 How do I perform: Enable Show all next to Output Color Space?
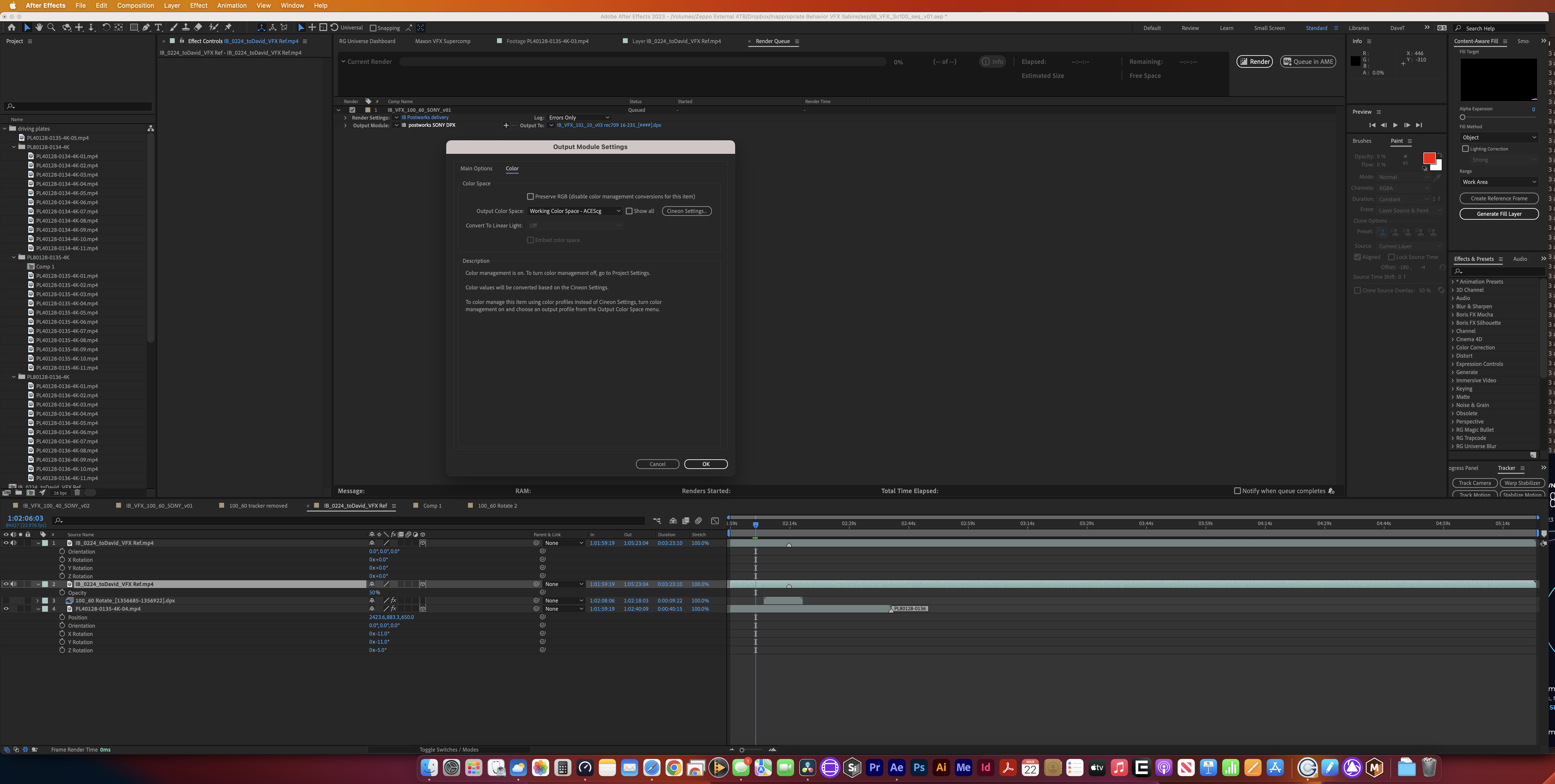point(630,211)
